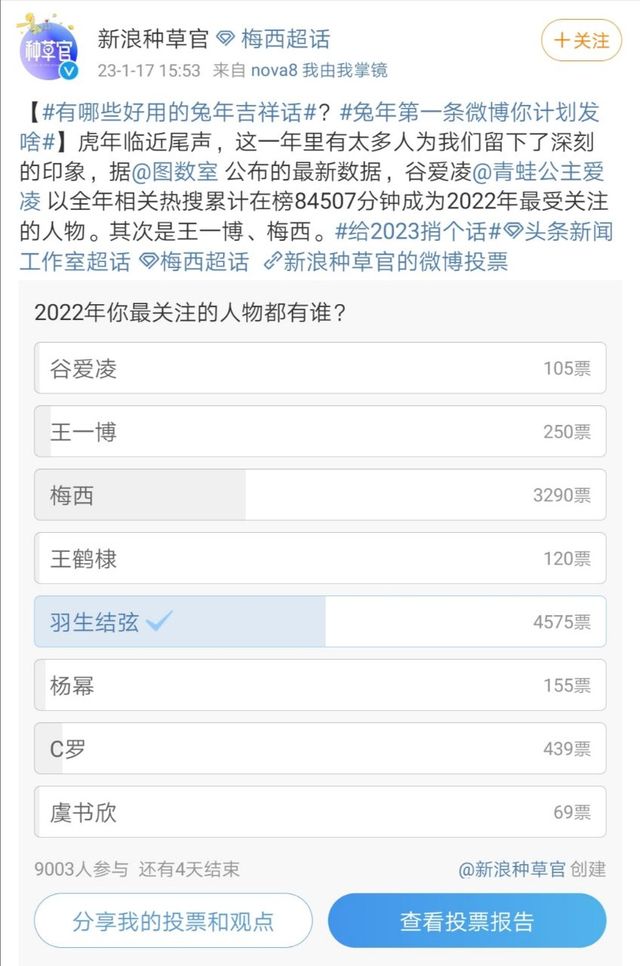Select poll option 王一博
Screen dimensions: 640x966
click(320, 432)
